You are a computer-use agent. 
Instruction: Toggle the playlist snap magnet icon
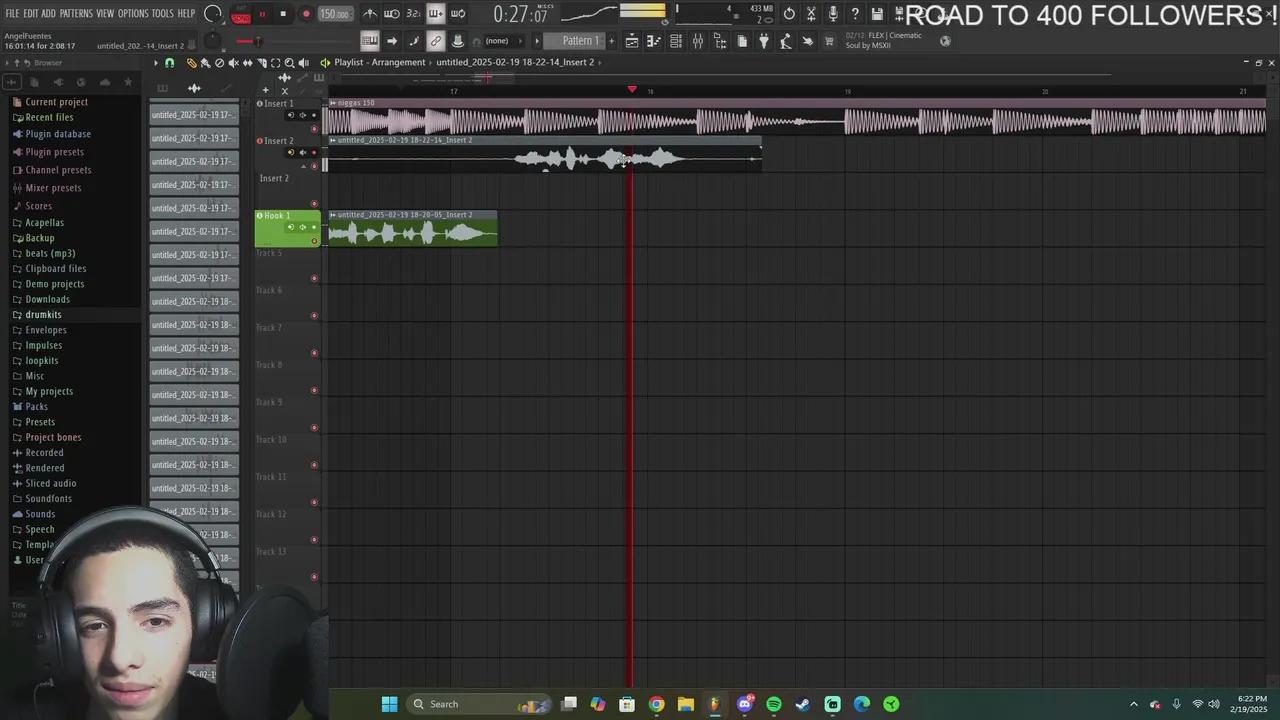(x=170, y=63)
